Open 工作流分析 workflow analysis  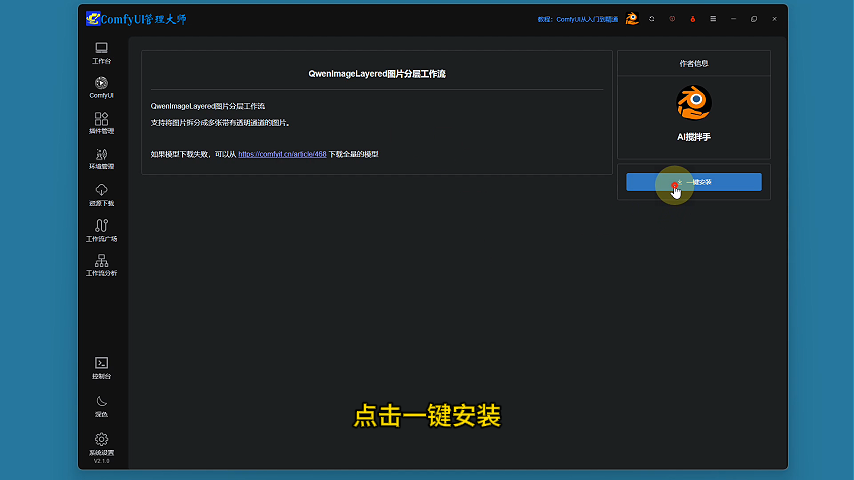(101, 266)
